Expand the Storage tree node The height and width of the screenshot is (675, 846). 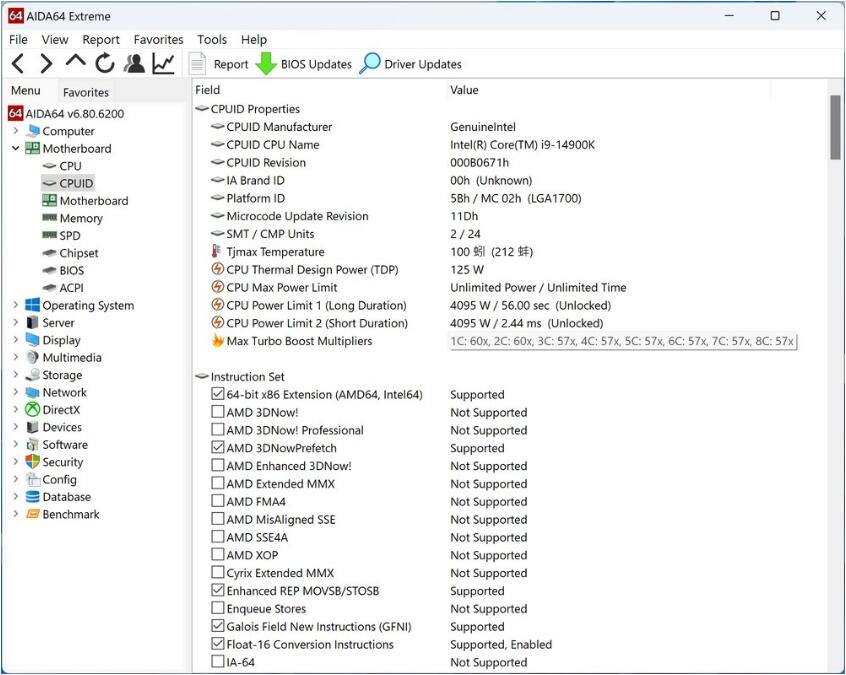pos(15,374)
